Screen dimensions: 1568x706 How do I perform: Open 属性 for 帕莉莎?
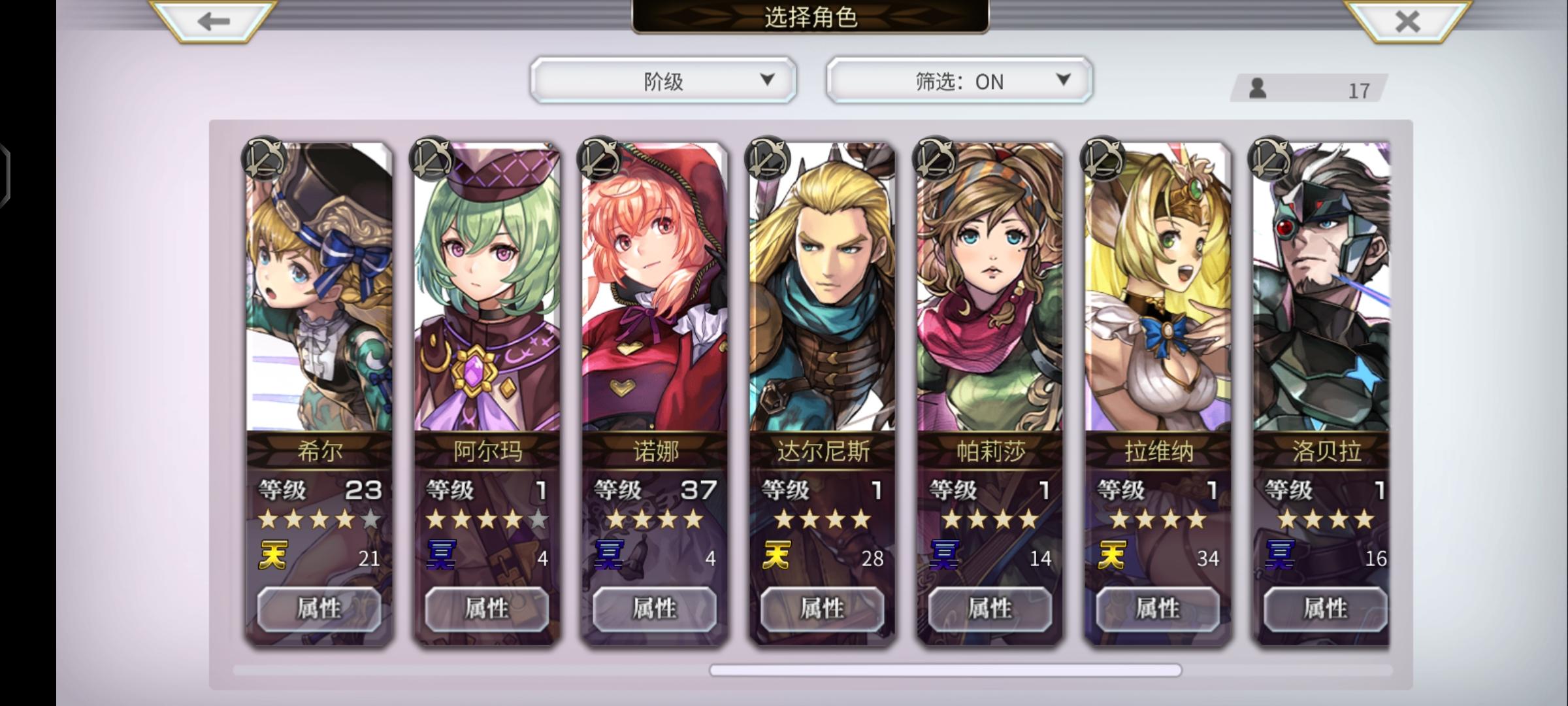click(x=990, y=609)
